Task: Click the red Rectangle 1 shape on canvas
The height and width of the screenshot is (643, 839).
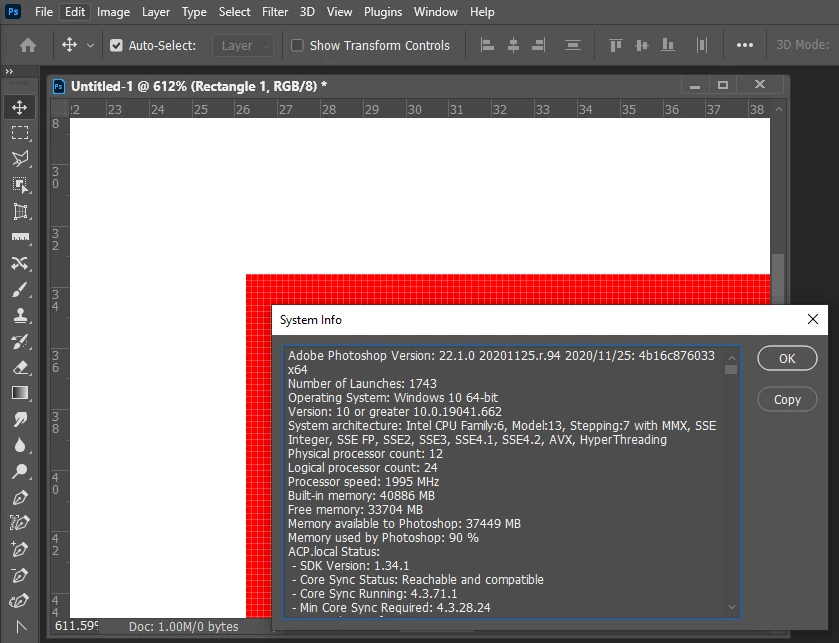Action: point(508,289)
